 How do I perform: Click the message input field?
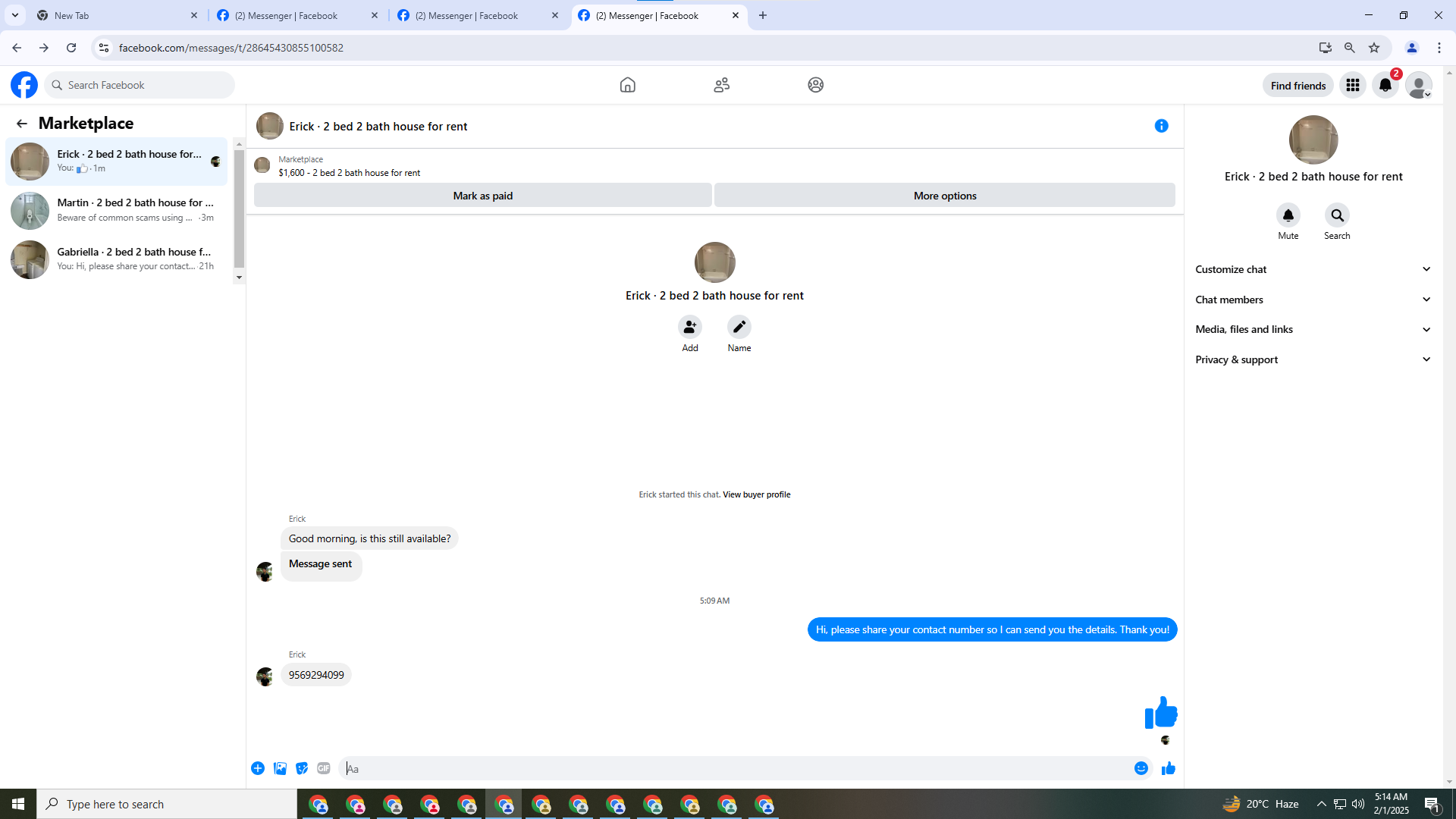pyautogui.click(x=736, y=768)
